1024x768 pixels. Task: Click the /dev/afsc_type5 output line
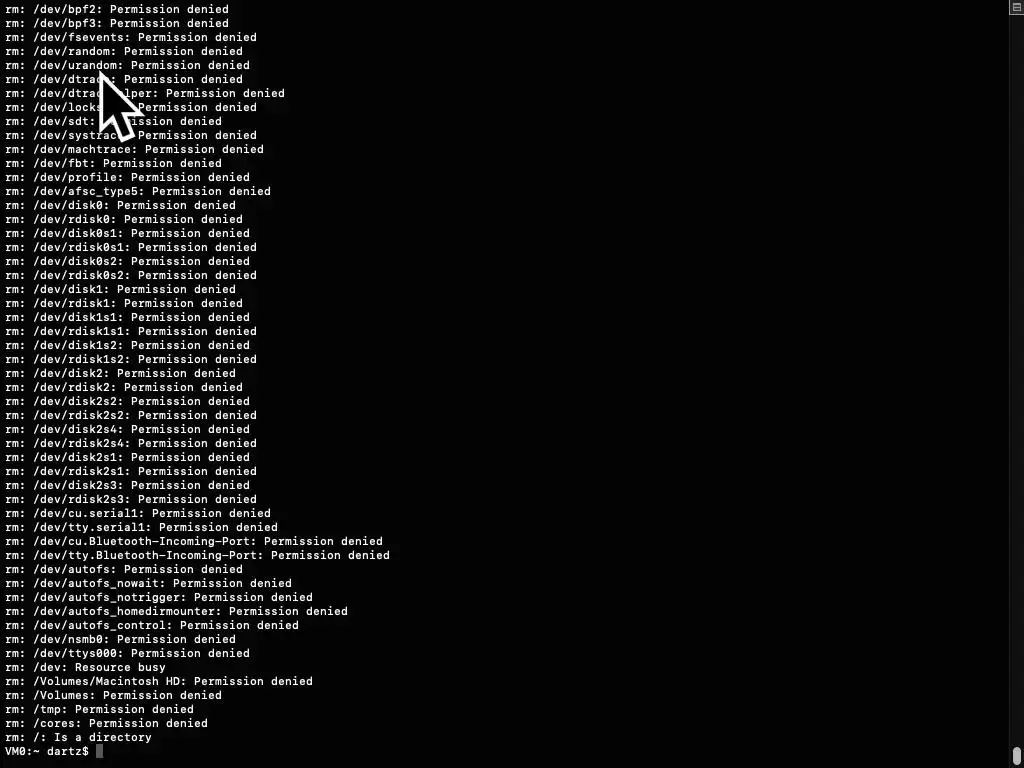pos(138,191)
